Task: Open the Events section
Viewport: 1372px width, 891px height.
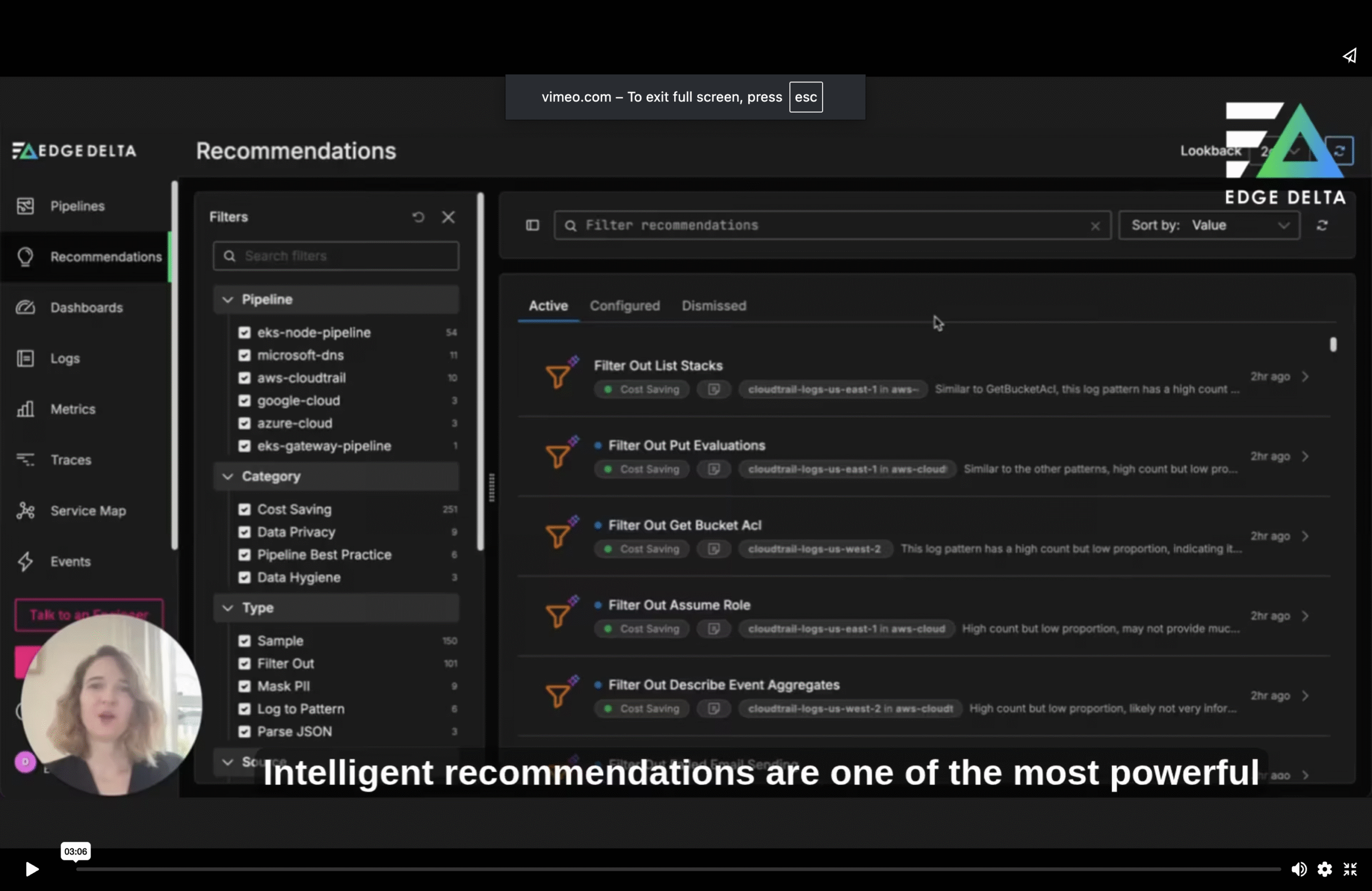Action: click(x=25, y=561)
